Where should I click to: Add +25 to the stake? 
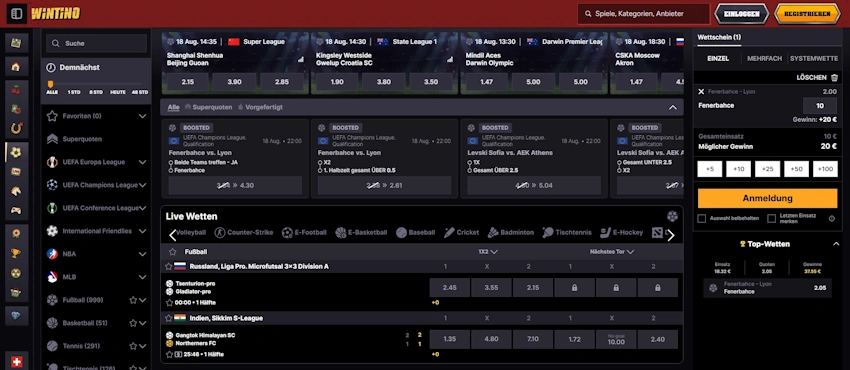click(767, 169)
